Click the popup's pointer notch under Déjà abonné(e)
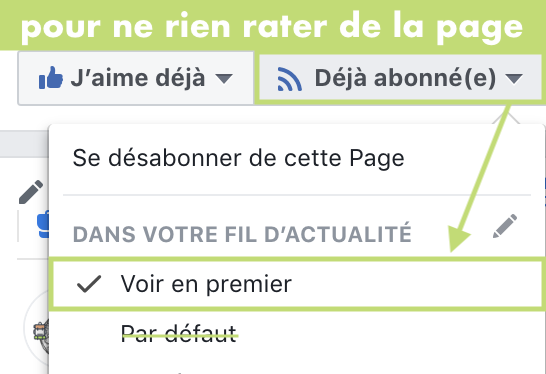This screenshot has height=374, width=546. [507, 118]
